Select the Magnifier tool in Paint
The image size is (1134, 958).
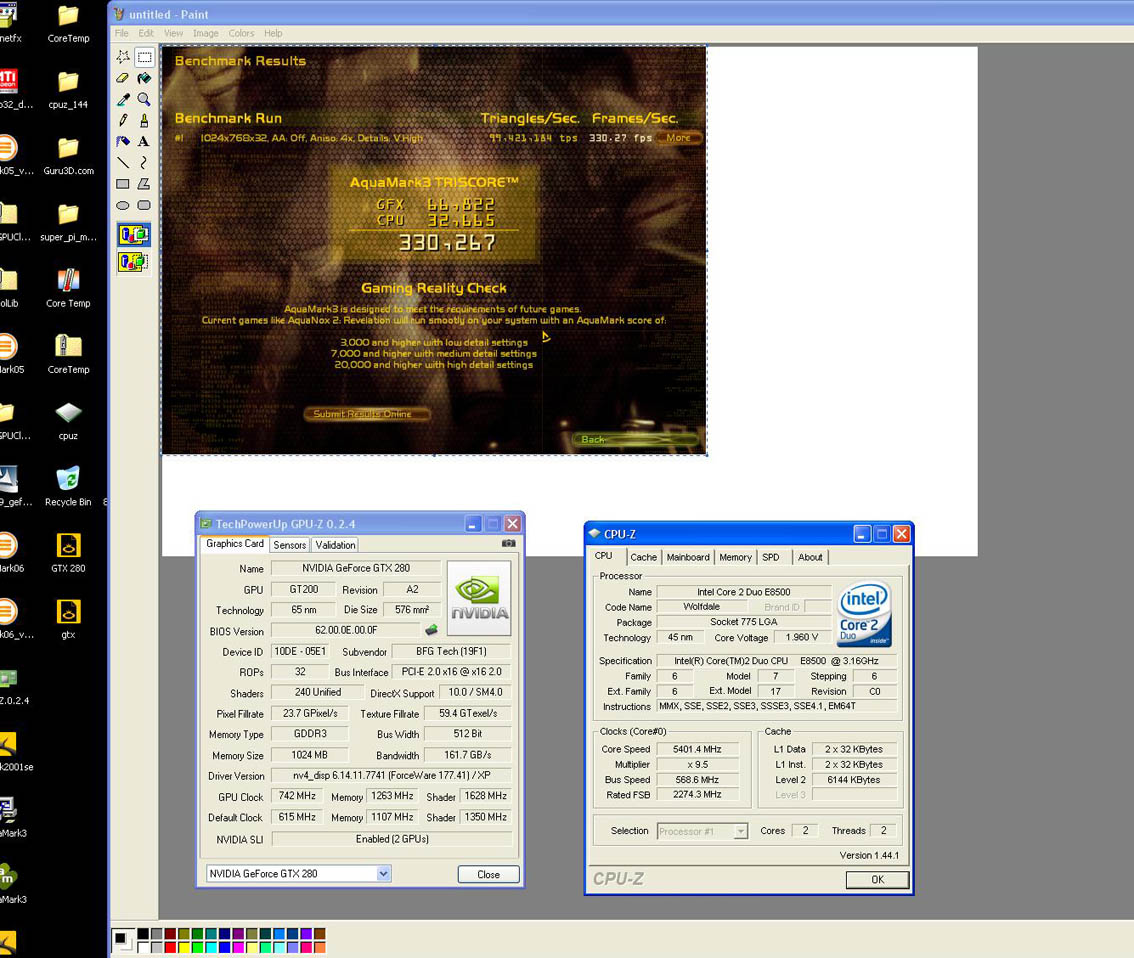(x=145, y=99)
